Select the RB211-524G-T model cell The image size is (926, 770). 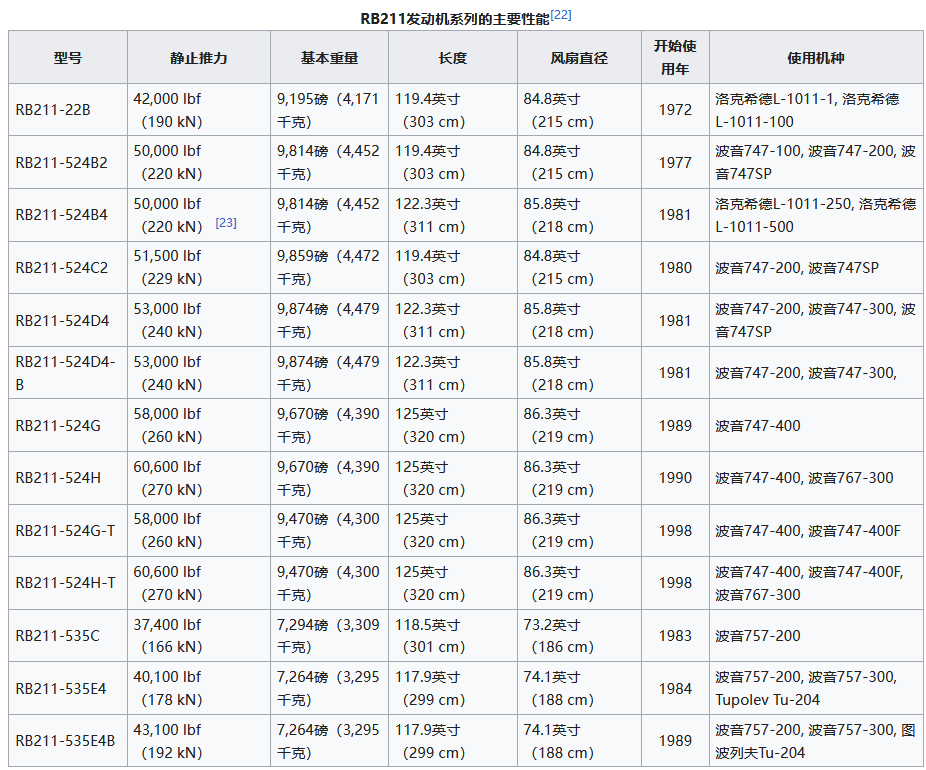(68, 530)
